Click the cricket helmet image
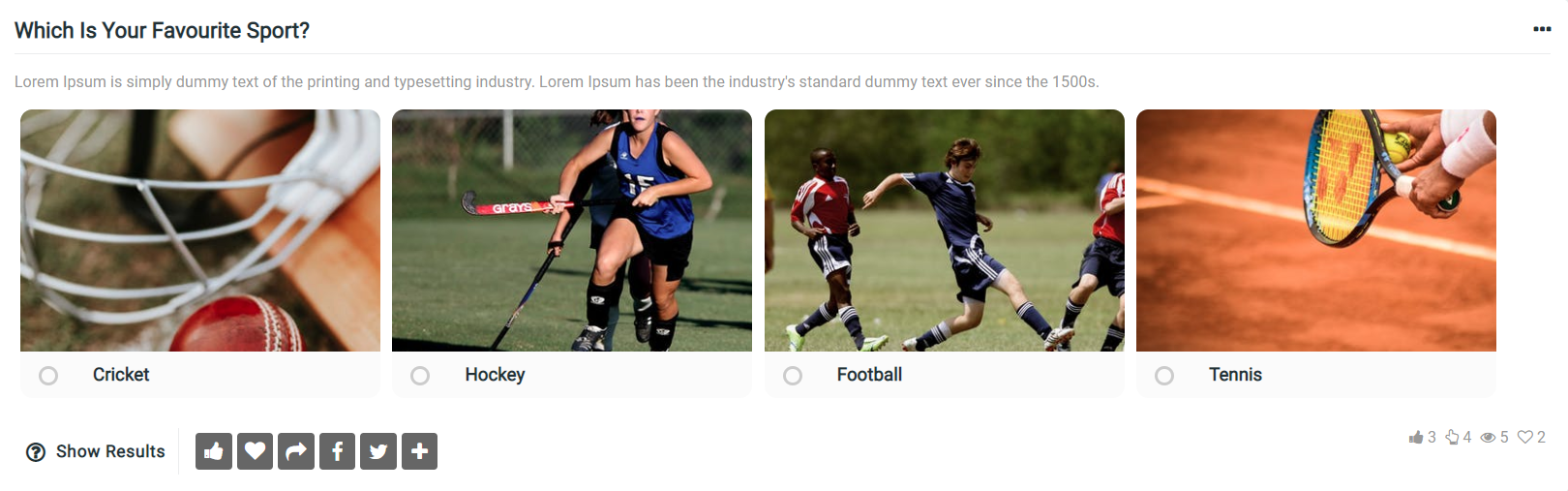This screenshot has width=1568, height=491. point(200,230)
